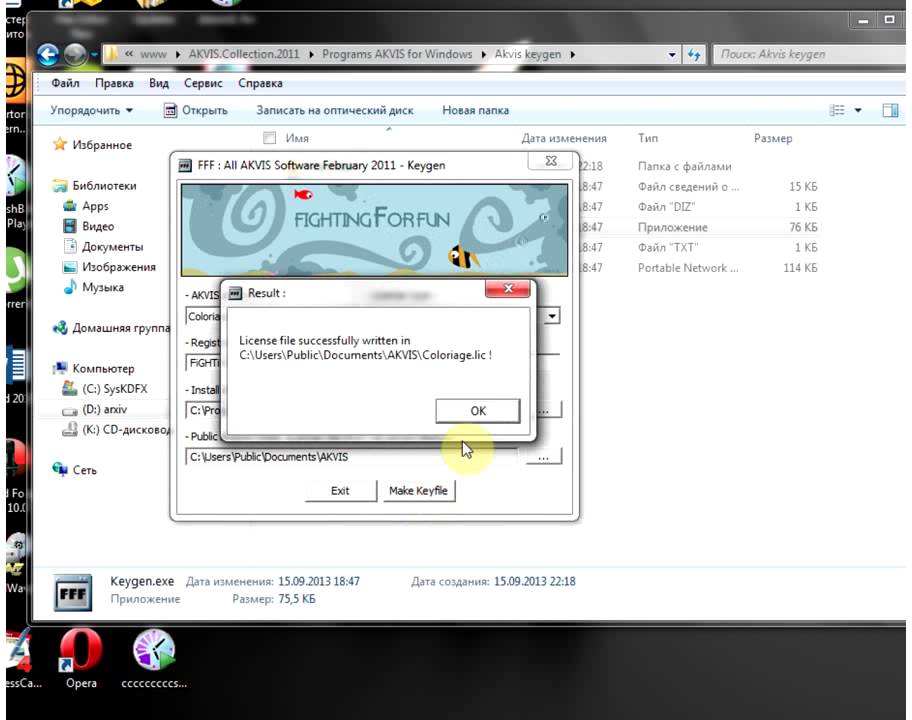912x720 pixels.
Task: Select the Portable Network ... row
Action: (x=688, y=268)
